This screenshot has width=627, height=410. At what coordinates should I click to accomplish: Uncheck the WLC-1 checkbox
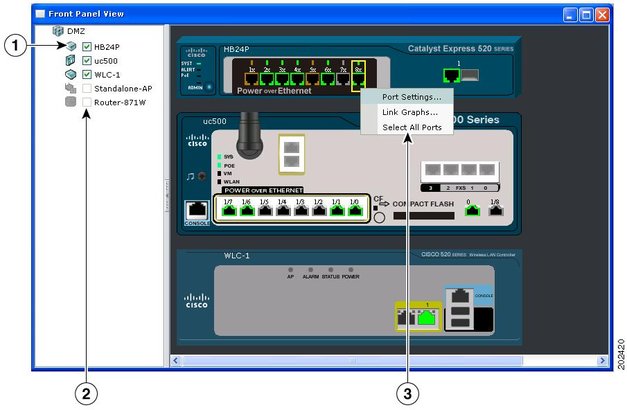point(87,74)
